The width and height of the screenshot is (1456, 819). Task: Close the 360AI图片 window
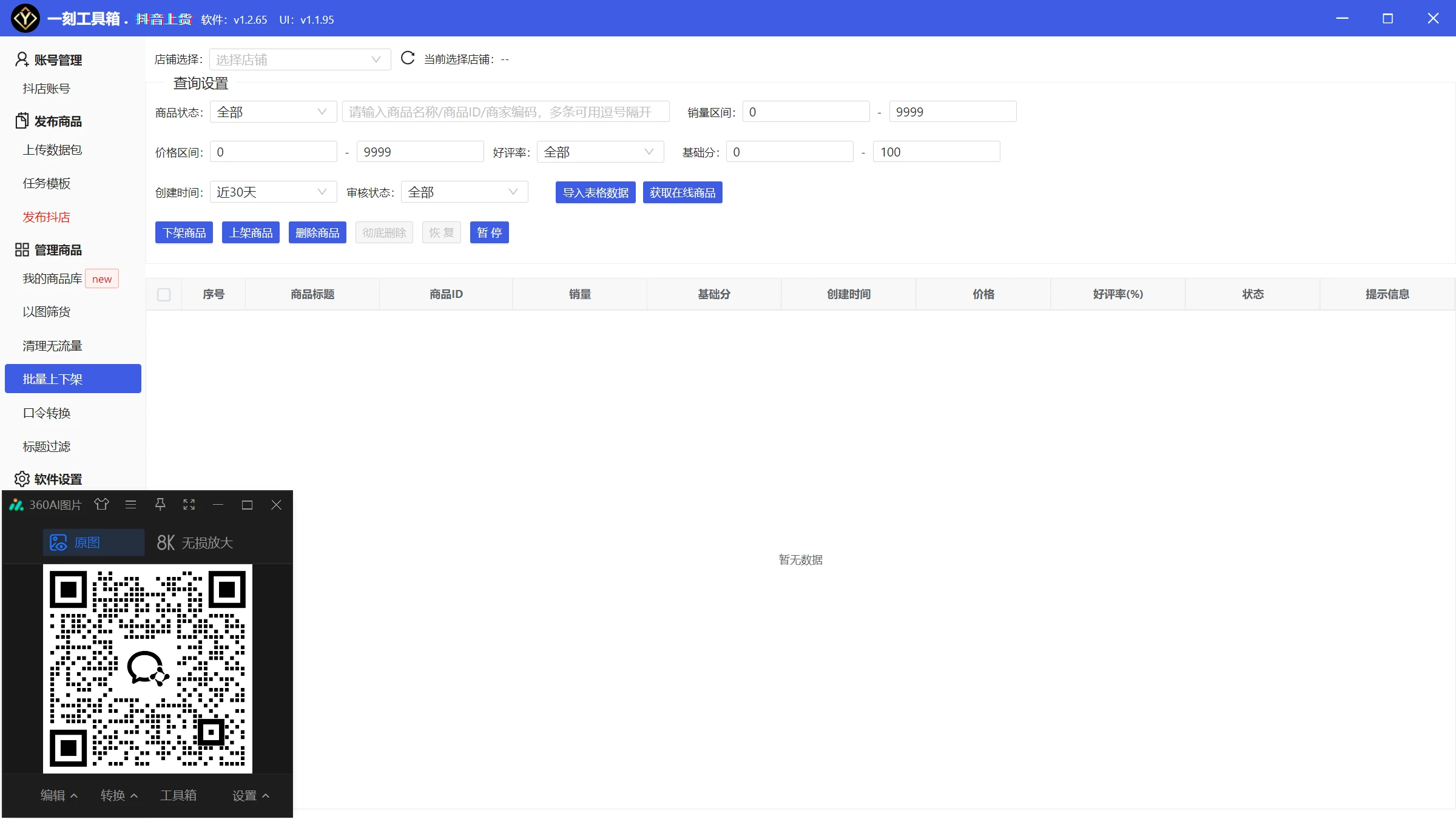[276, 505]
